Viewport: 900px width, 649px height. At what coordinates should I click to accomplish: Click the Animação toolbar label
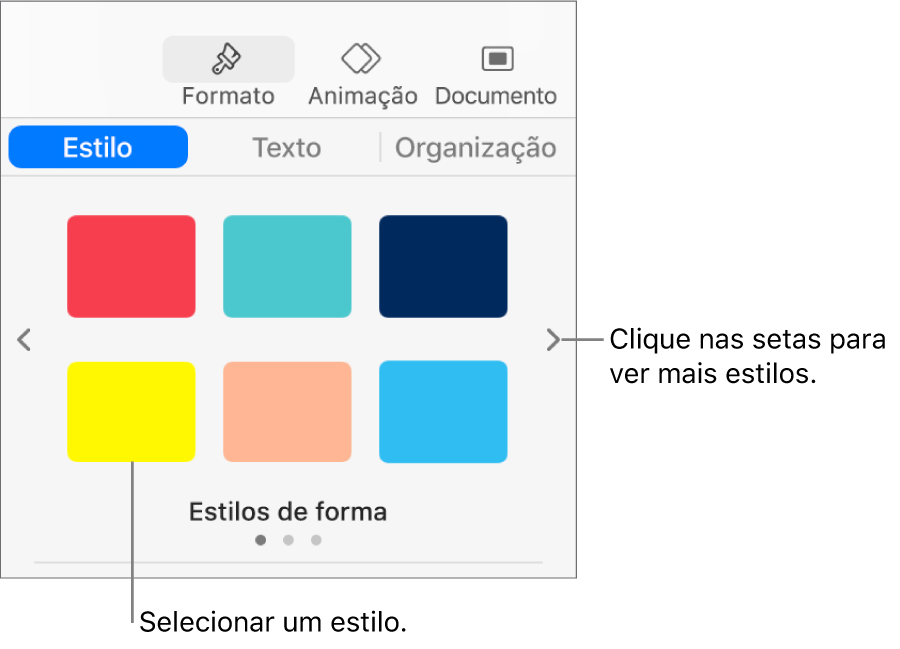[362, 96]
